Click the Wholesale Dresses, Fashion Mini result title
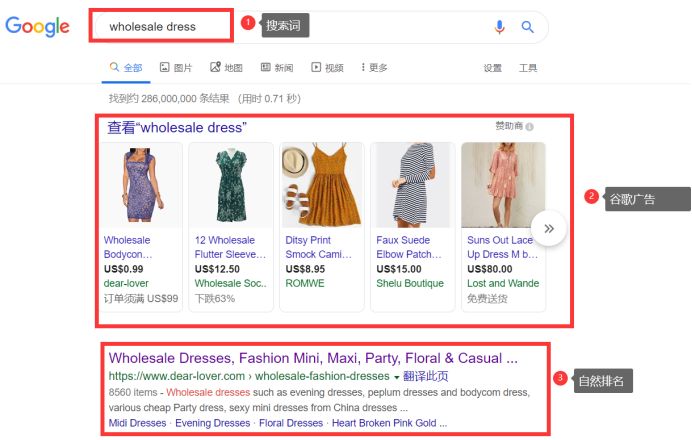 coord(313,358)
